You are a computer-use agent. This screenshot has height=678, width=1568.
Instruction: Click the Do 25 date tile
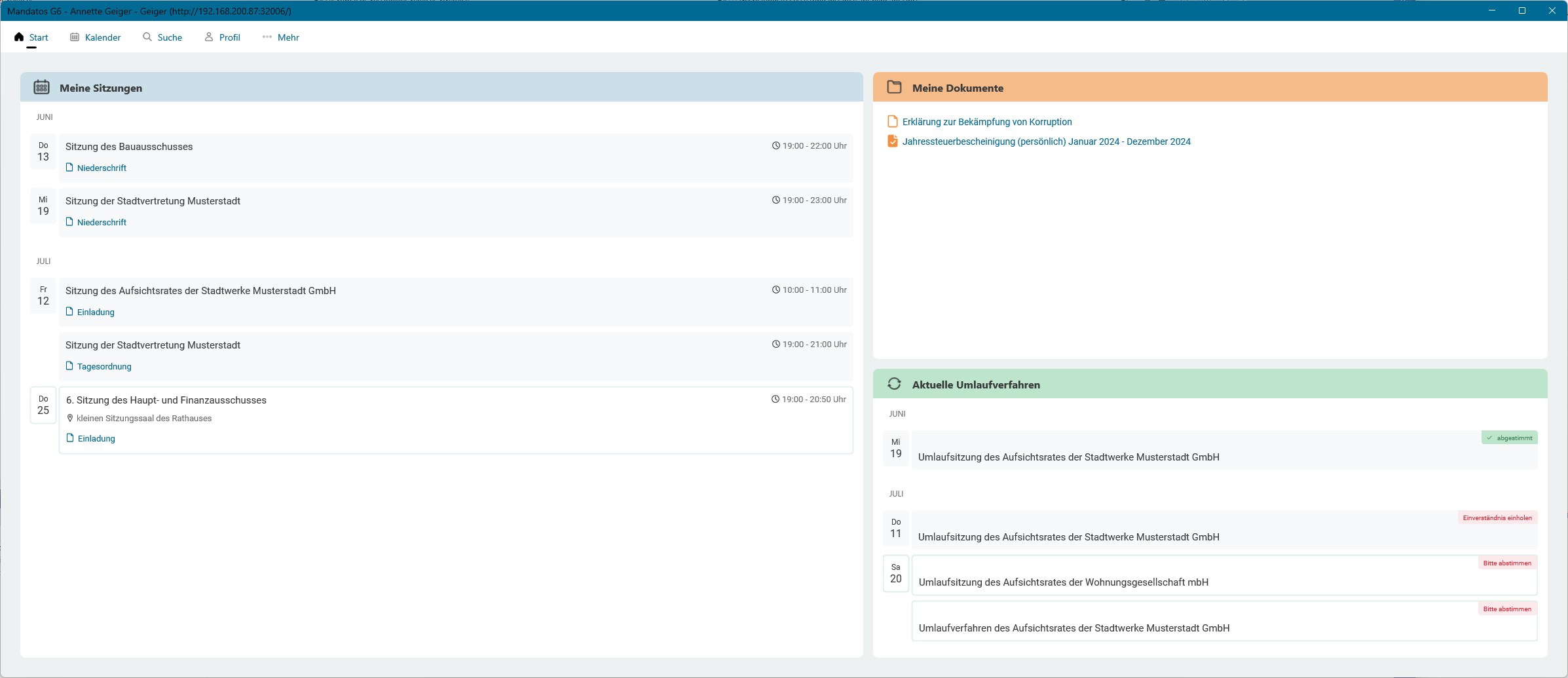tap(43, 405)
